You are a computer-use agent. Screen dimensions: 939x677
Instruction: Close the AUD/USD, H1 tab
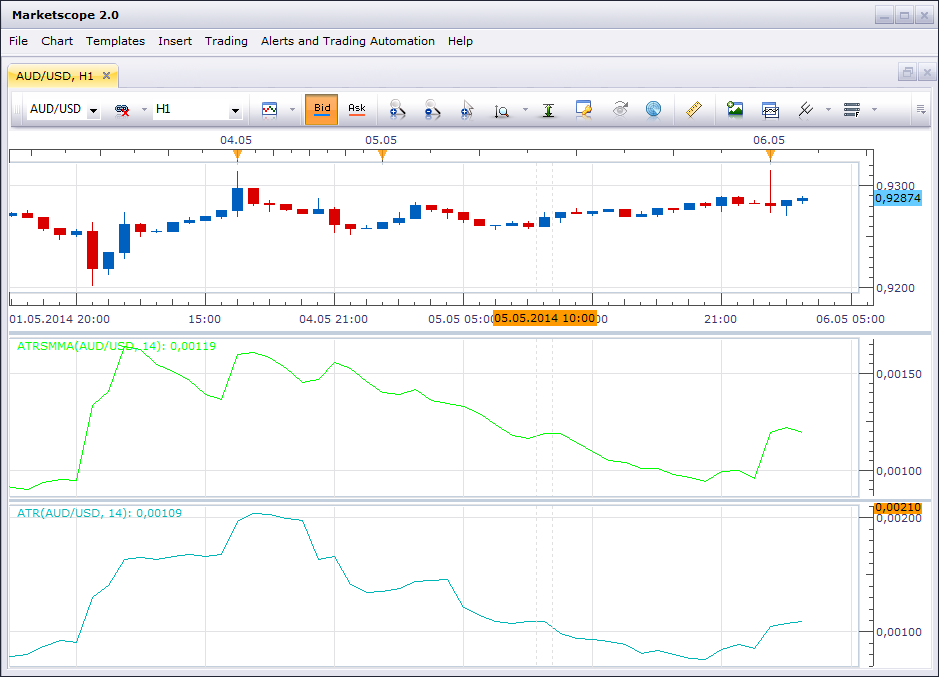(x=106, y=75)
